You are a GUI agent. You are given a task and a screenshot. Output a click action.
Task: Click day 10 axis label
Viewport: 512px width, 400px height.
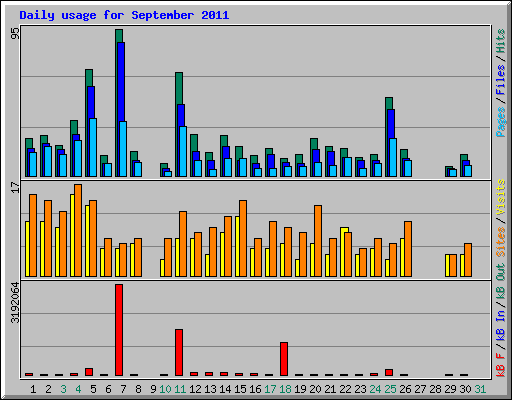pos(165,389)
